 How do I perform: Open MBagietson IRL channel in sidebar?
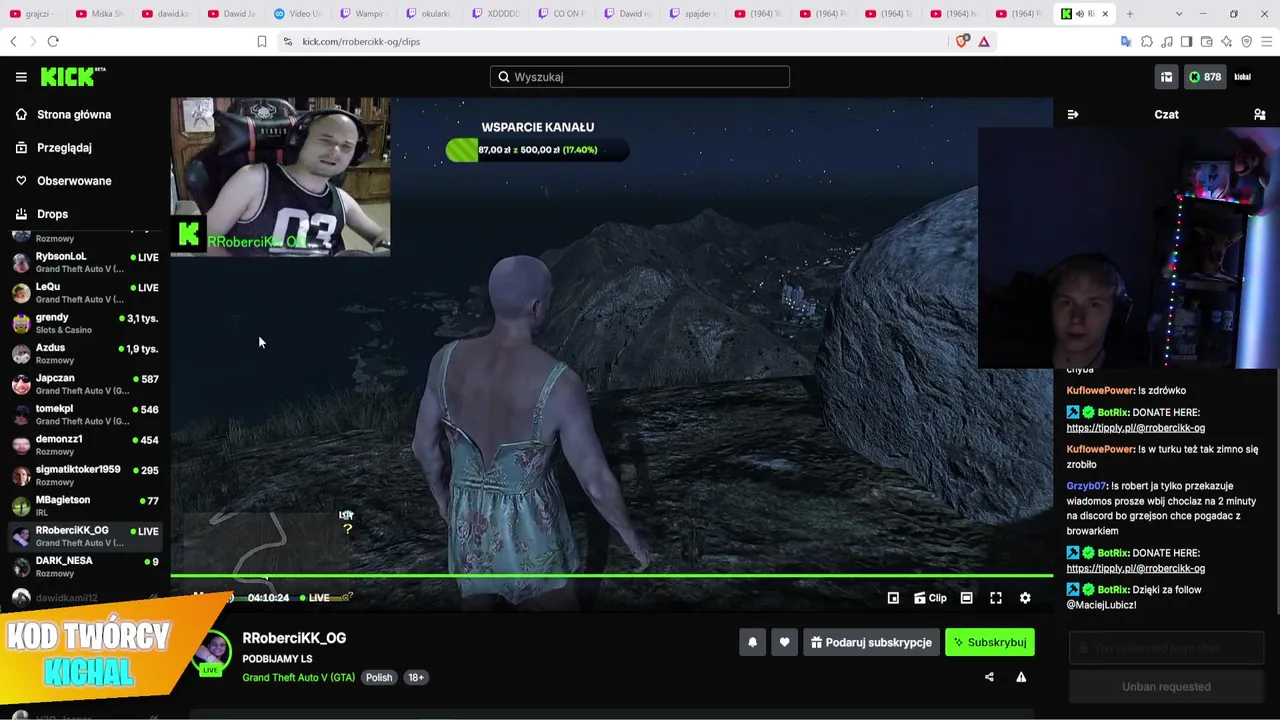(85, 505)
